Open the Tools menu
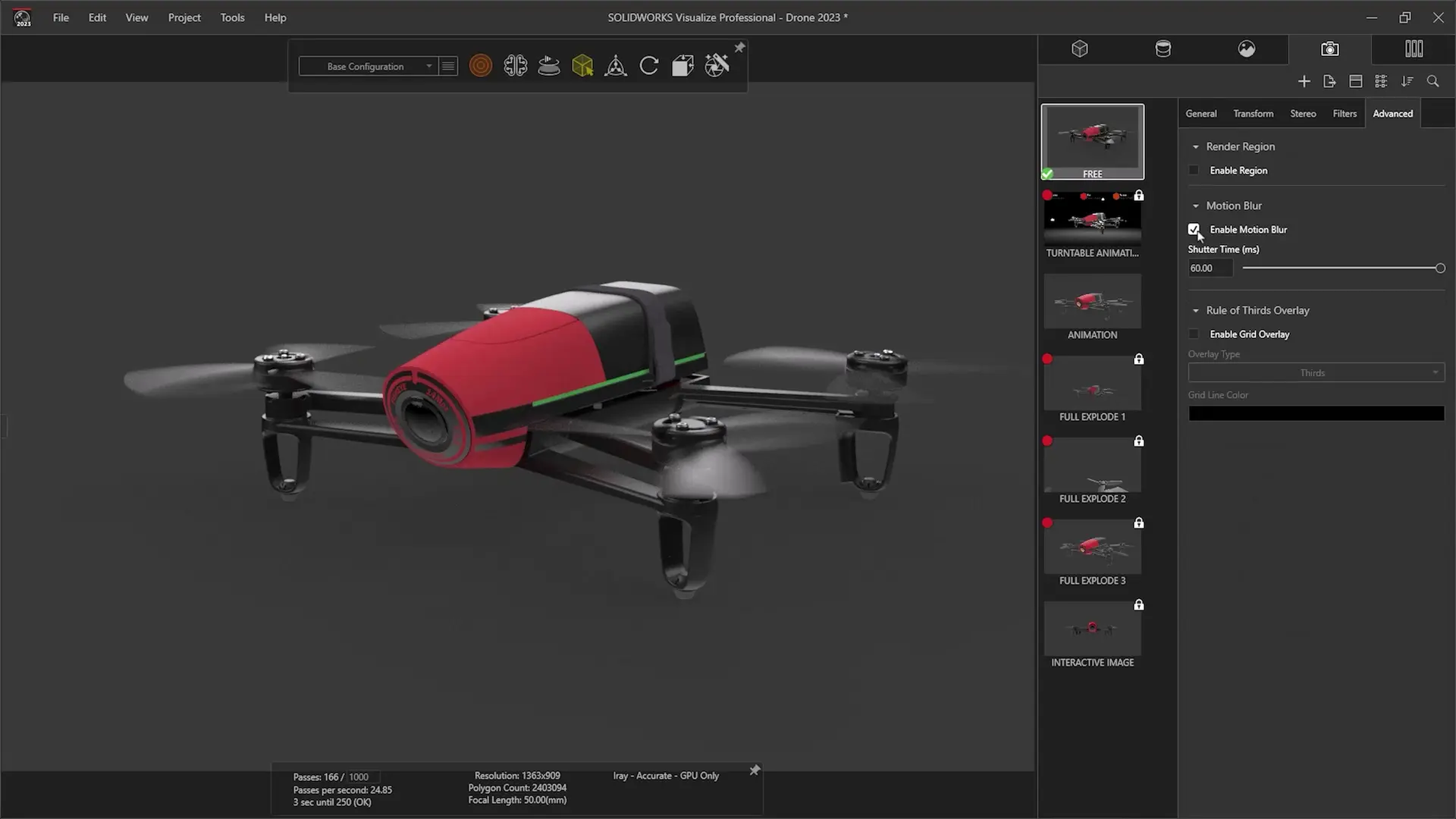The height and width of the screenshot is (819, 1456). (232, 17)
